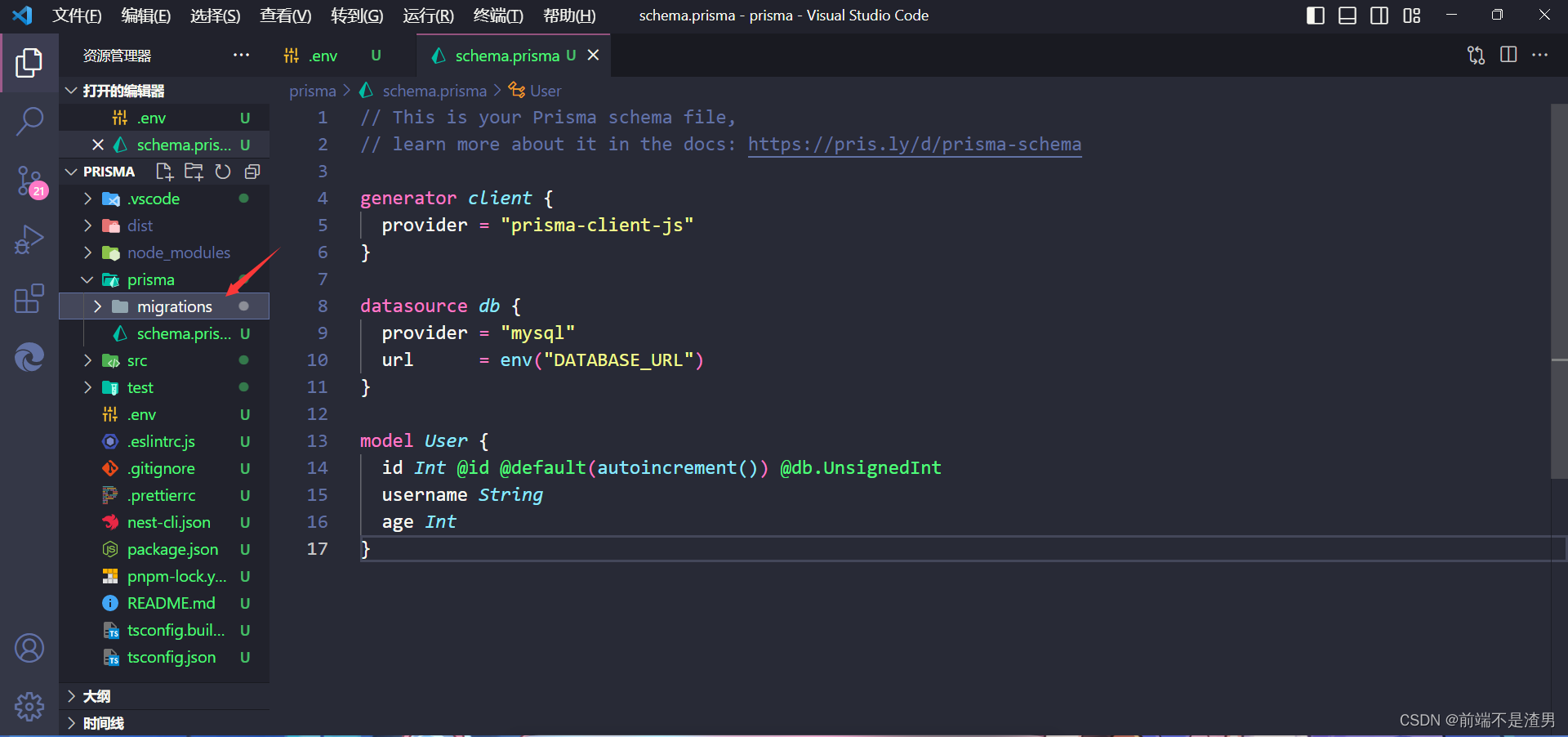The image size is (1568, 737).
Task: Open the .gitignore file
Action: pyautogui.click(x=163, y=468)
